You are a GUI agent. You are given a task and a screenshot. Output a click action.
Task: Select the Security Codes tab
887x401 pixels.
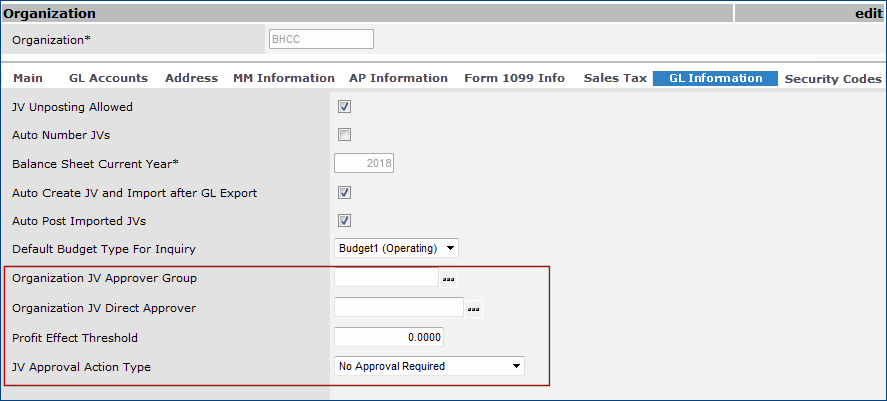point(833,79)
